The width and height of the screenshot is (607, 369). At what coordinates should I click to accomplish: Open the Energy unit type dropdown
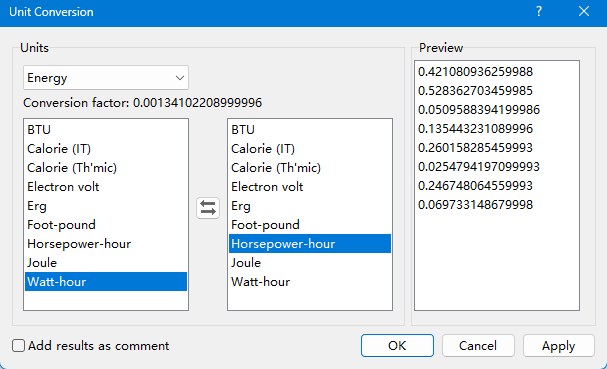106,78
